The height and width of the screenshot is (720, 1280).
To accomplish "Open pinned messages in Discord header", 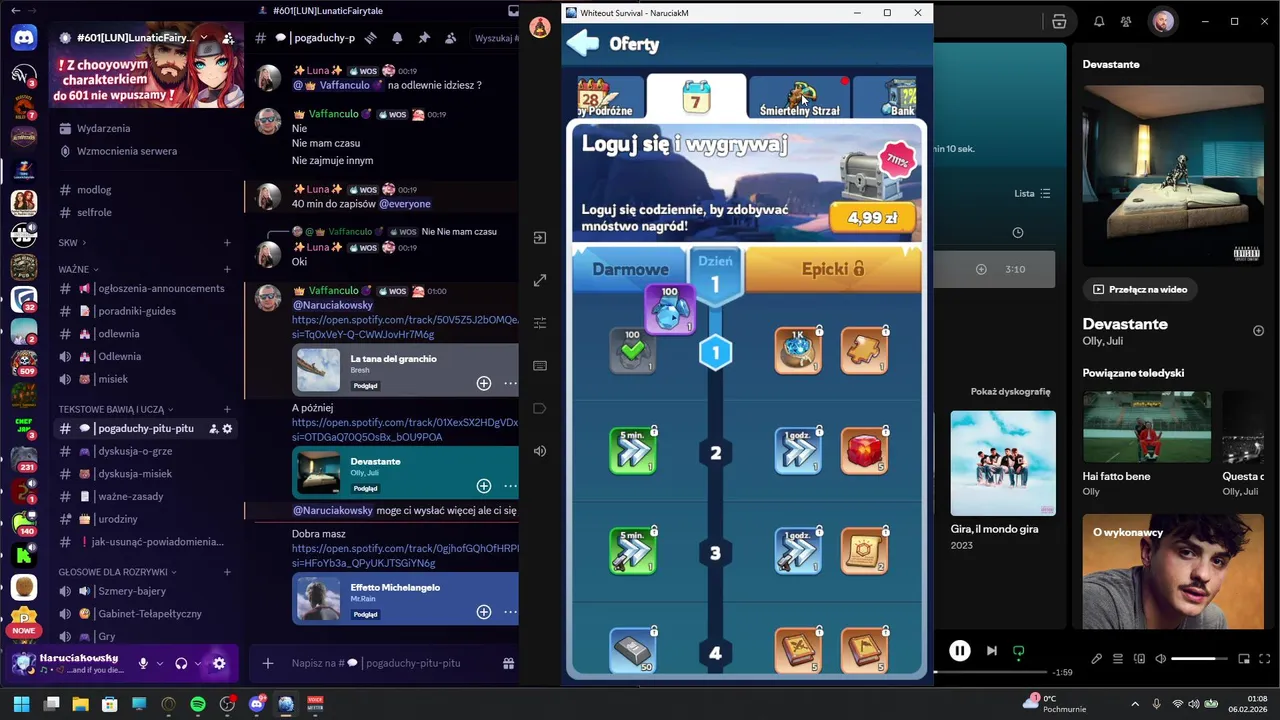I will tap(424, 38).
